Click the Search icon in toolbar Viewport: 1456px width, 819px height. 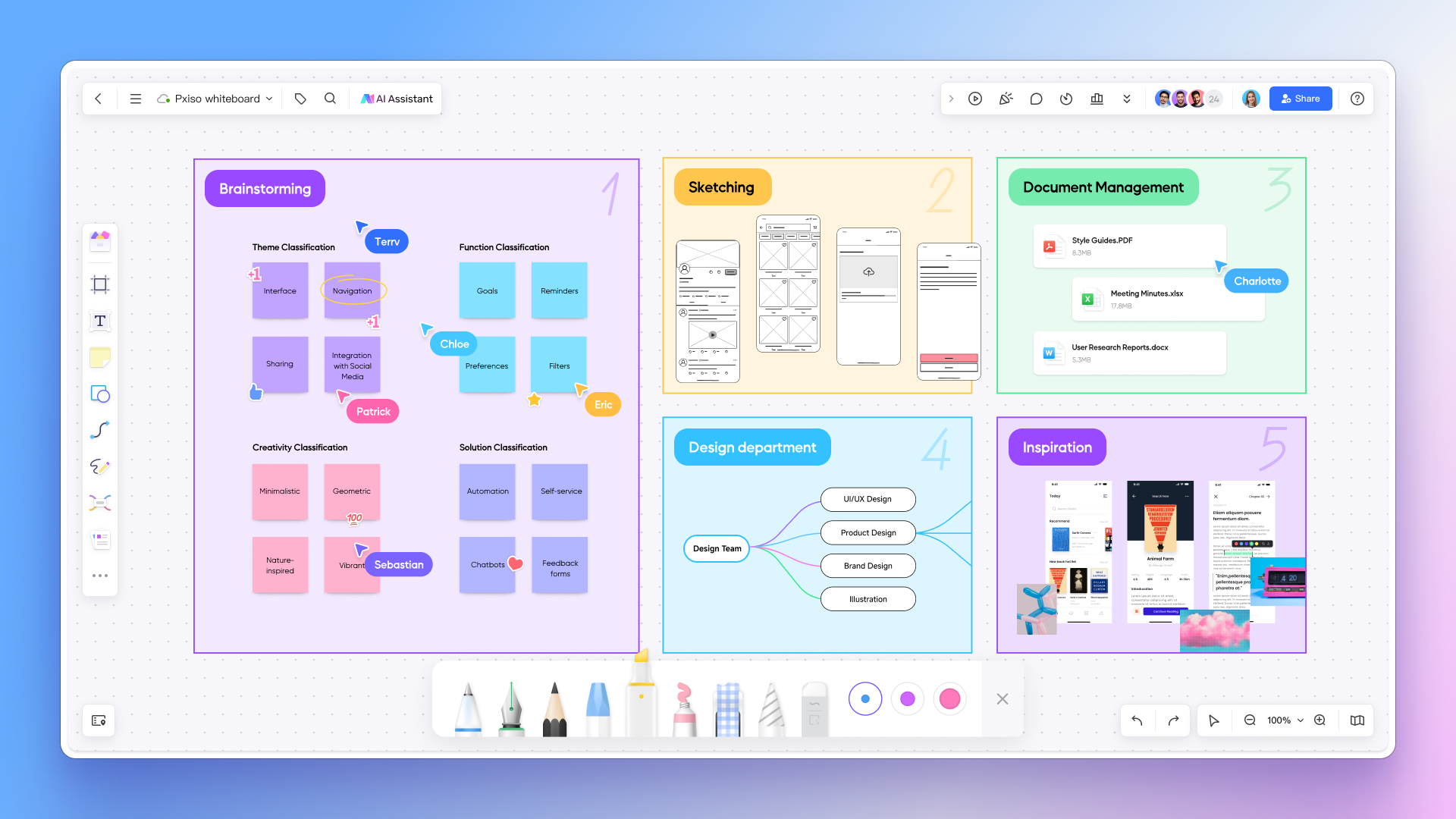point(330,98)
